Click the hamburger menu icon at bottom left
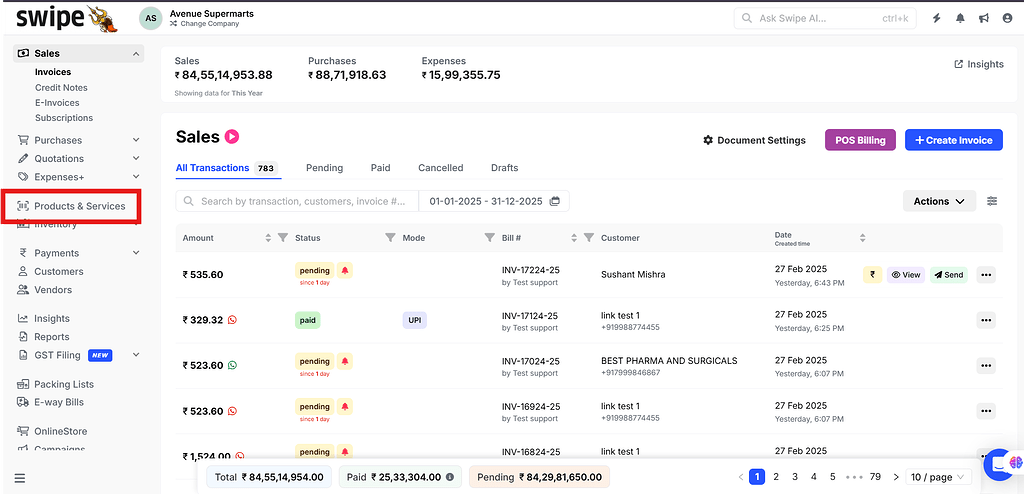The image size is (1024, 494). (x=20, y=478)
